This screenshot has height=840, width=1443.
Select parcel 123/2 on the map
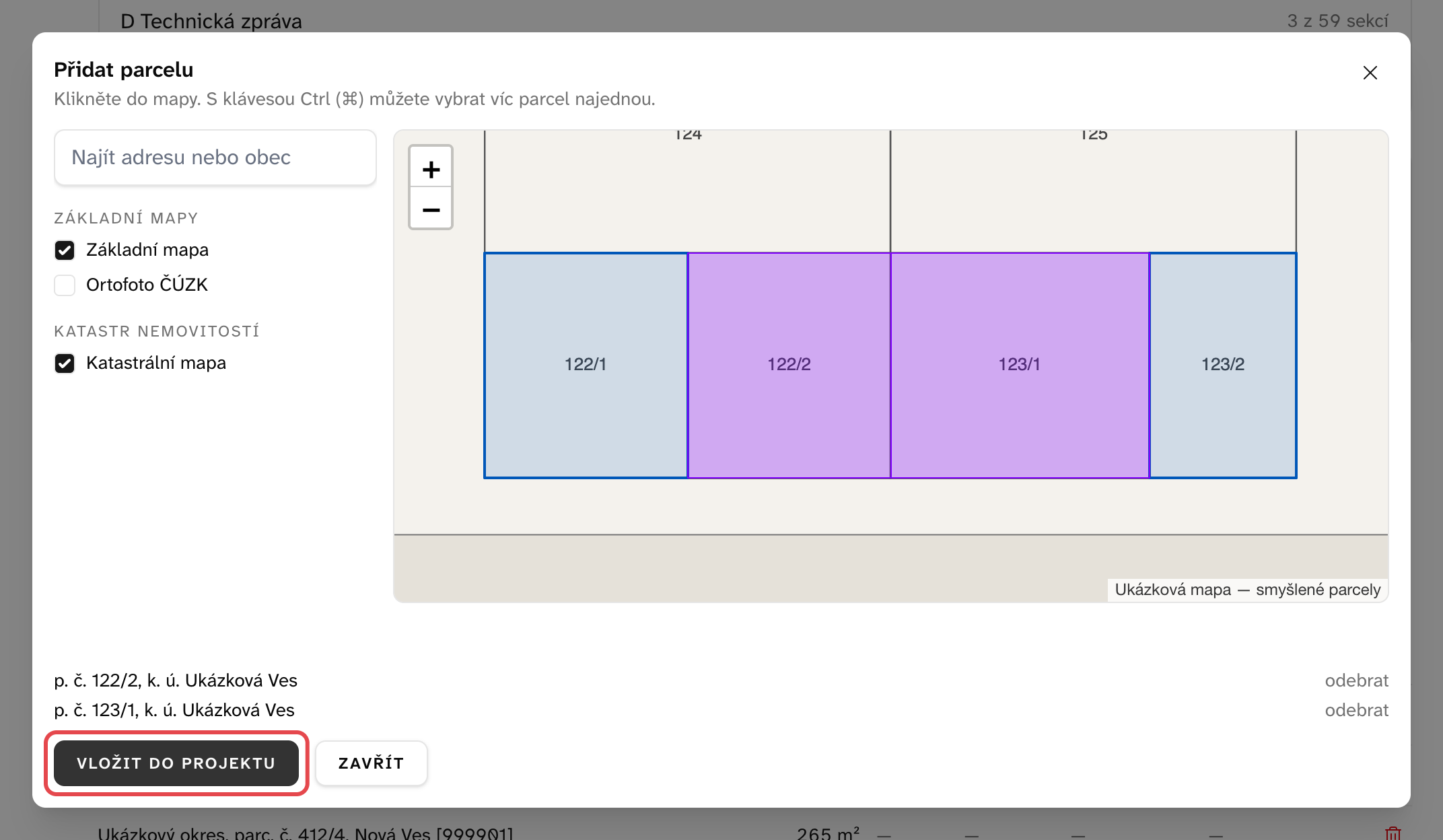pos(1223,365)
